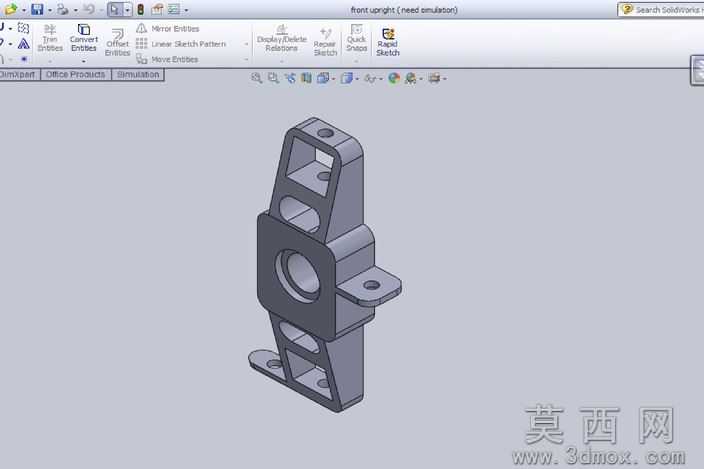The image size is (704, 469).
Task: Click the dashed-rectangle sketch tool icon
Action: tap(23, 28)
